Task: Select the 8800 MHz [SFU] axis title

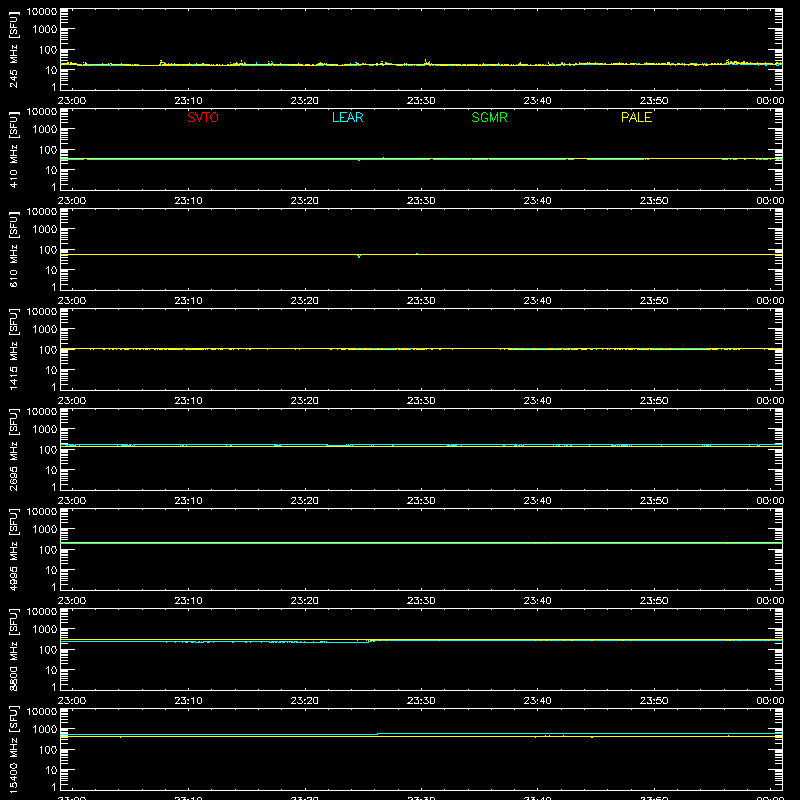Action: [x=13, y=649]
